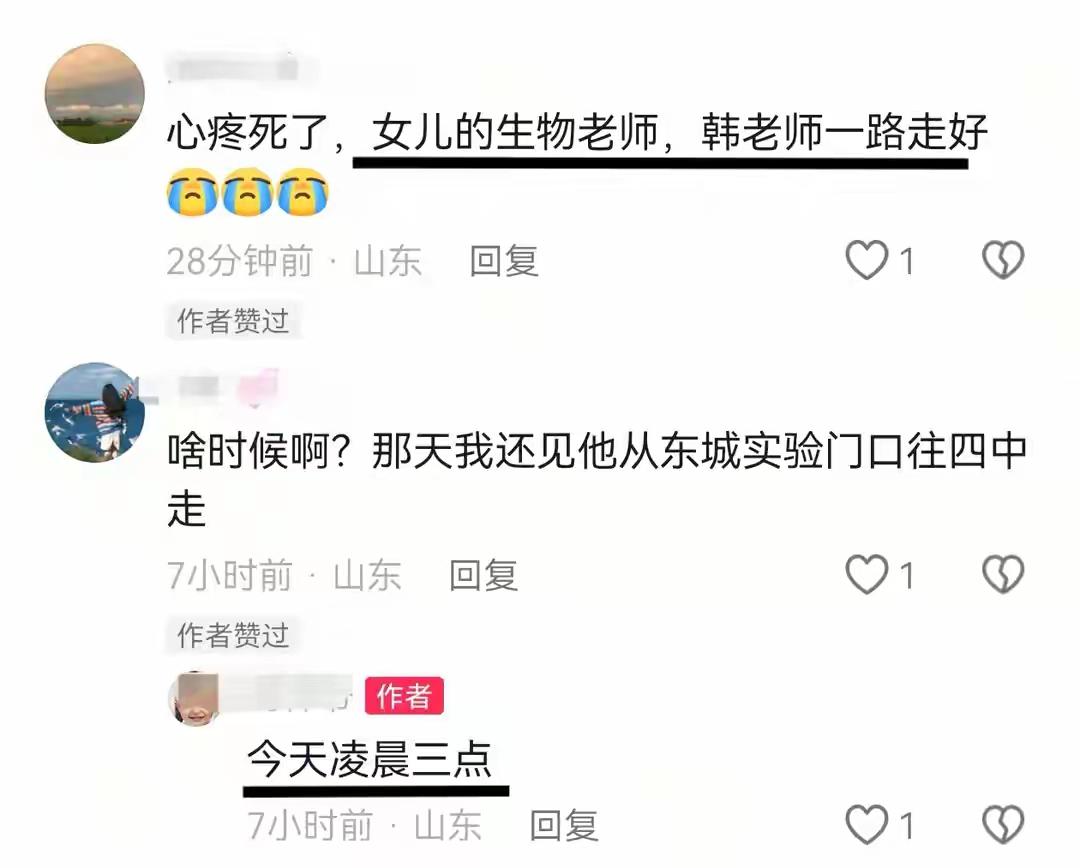
Task: Dislike the 啥时候啊 comment
Action: tap(1003, 575)
